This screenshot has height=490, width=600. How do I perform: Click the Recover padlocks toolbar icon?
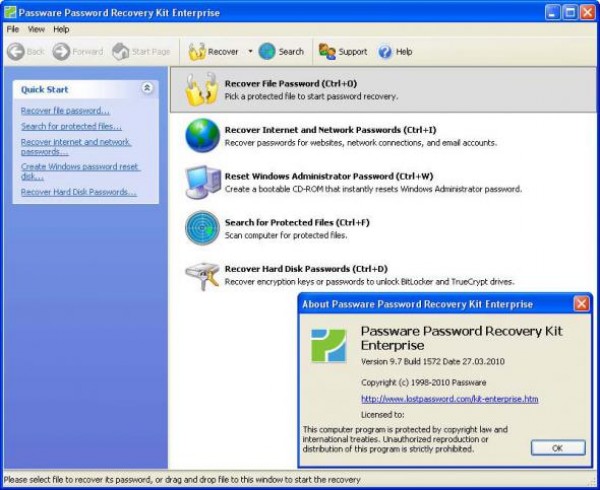(197, 52)
